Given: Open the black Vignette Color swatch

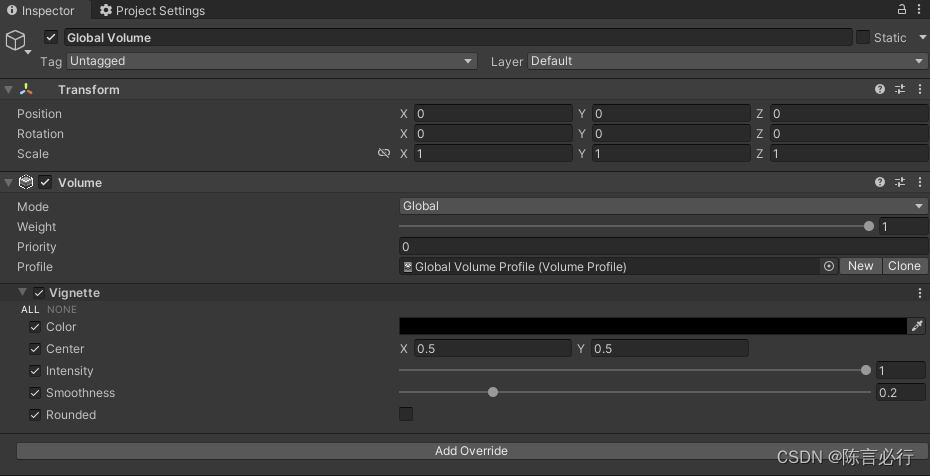Looking at the screenshot, I should tap(652, 327).
